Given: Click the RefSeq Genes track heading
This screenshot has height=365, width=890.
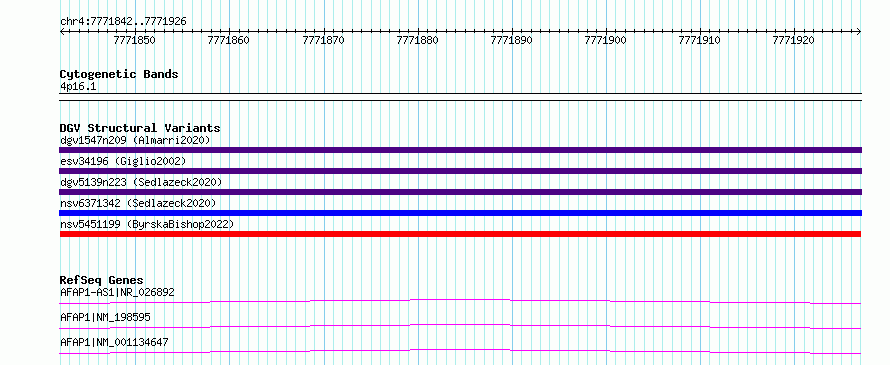Looking at the screenshot, I should pos(102,280).
